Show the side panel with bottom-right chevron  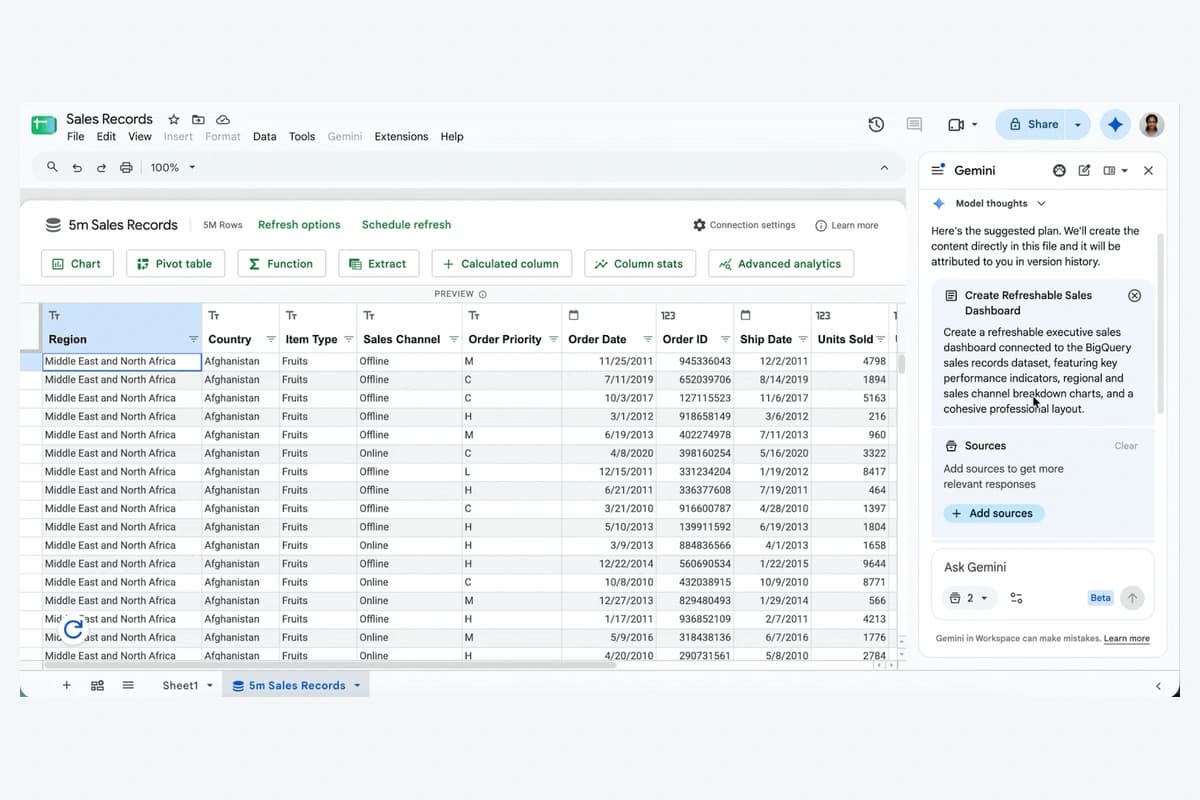coord(1159,686)
